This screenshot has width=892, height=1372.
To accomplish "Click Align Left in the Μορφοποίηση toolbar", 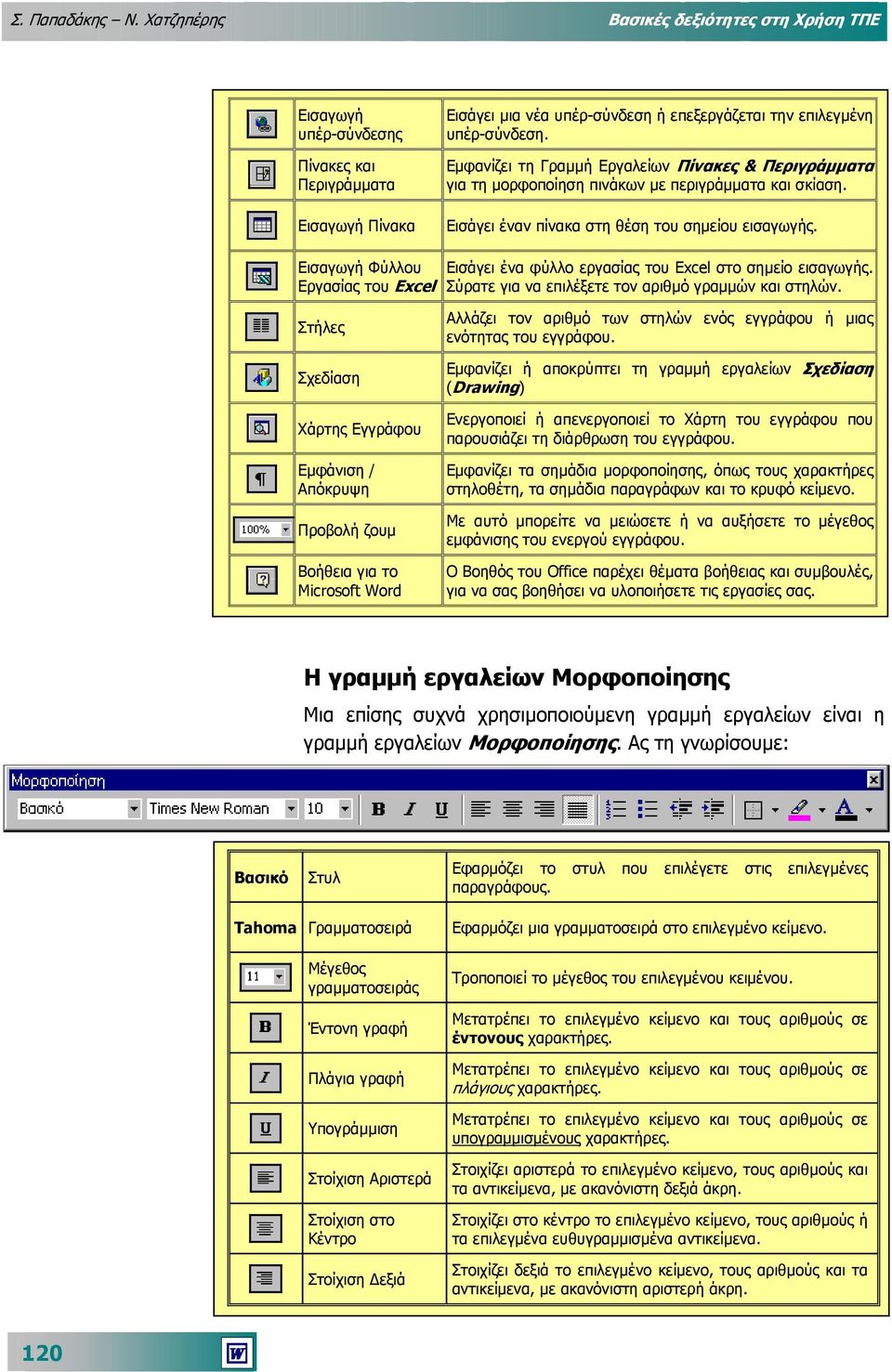I will click(x=480, y=809).
